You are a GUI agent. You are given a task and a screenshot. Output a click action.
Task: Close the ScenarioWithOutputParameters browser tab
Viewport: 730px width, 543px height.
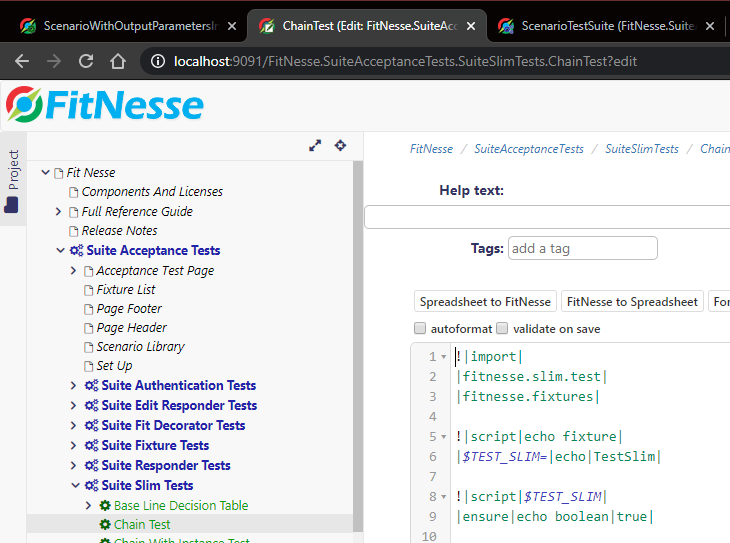pyautogui.click(x=232, y=26)
